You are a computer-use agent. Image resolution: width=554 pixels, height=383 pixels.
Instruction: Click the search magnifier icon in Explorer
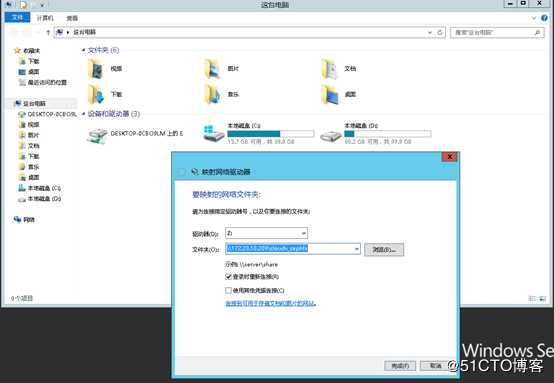pyautogui.click(x=537, y=33)
